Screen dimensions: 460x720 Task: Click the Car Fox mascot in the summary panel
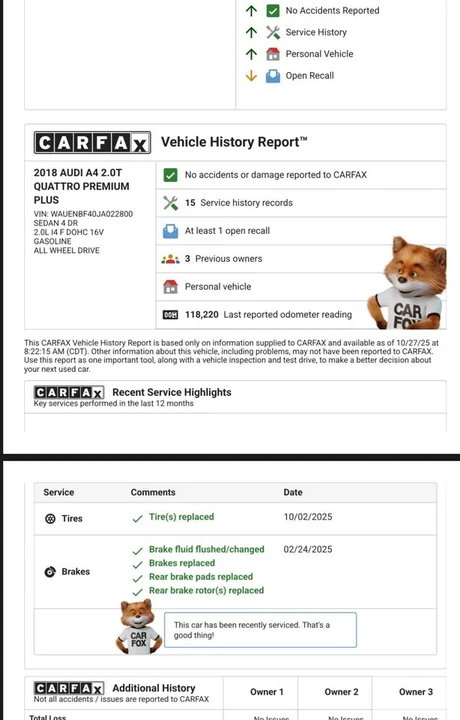407,282
